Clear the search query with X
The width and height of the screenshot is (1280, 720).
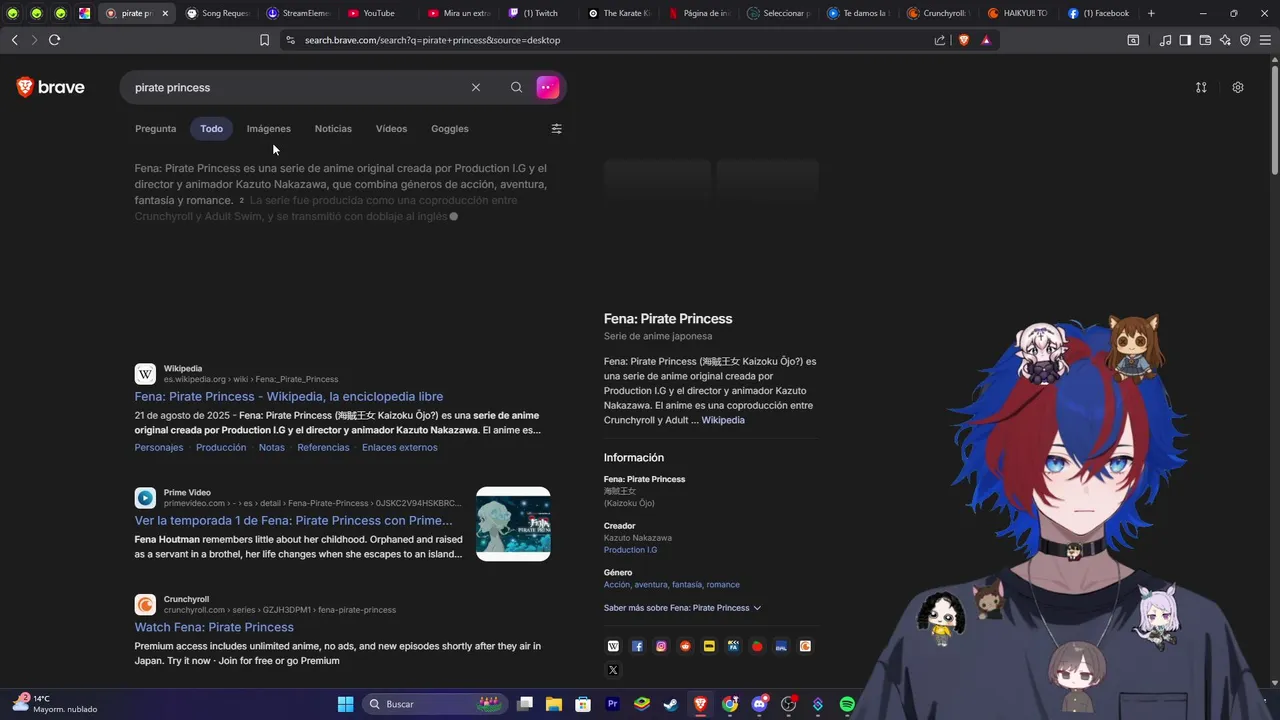point(476,88)
